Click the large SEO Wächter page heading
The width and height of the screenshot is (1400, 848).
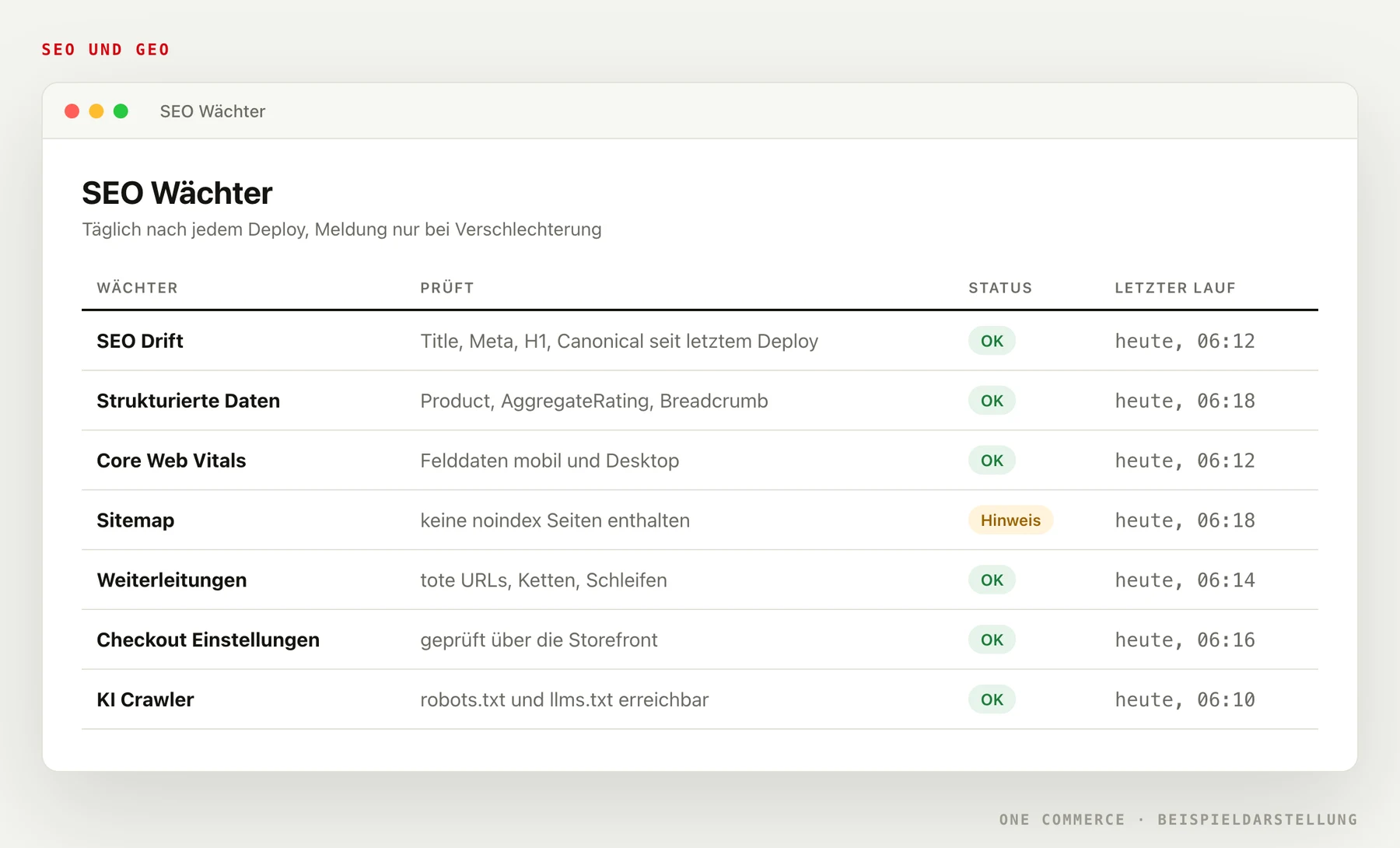[177, 193]
